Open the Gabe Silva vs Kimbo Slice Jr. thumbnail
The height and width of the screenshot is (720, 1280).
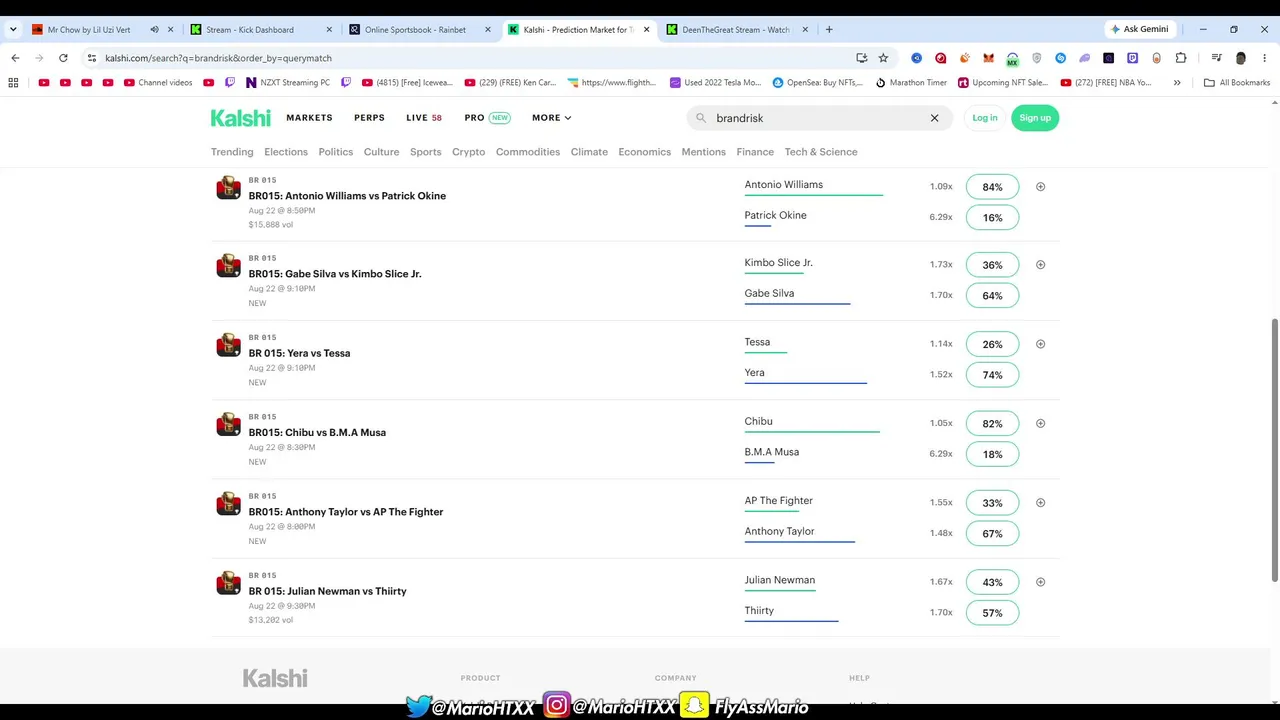[x=229, y=266]
